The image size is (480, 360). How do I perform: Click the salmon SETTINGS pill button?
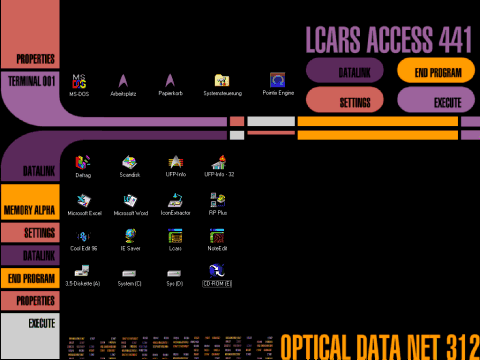(345, 100)
